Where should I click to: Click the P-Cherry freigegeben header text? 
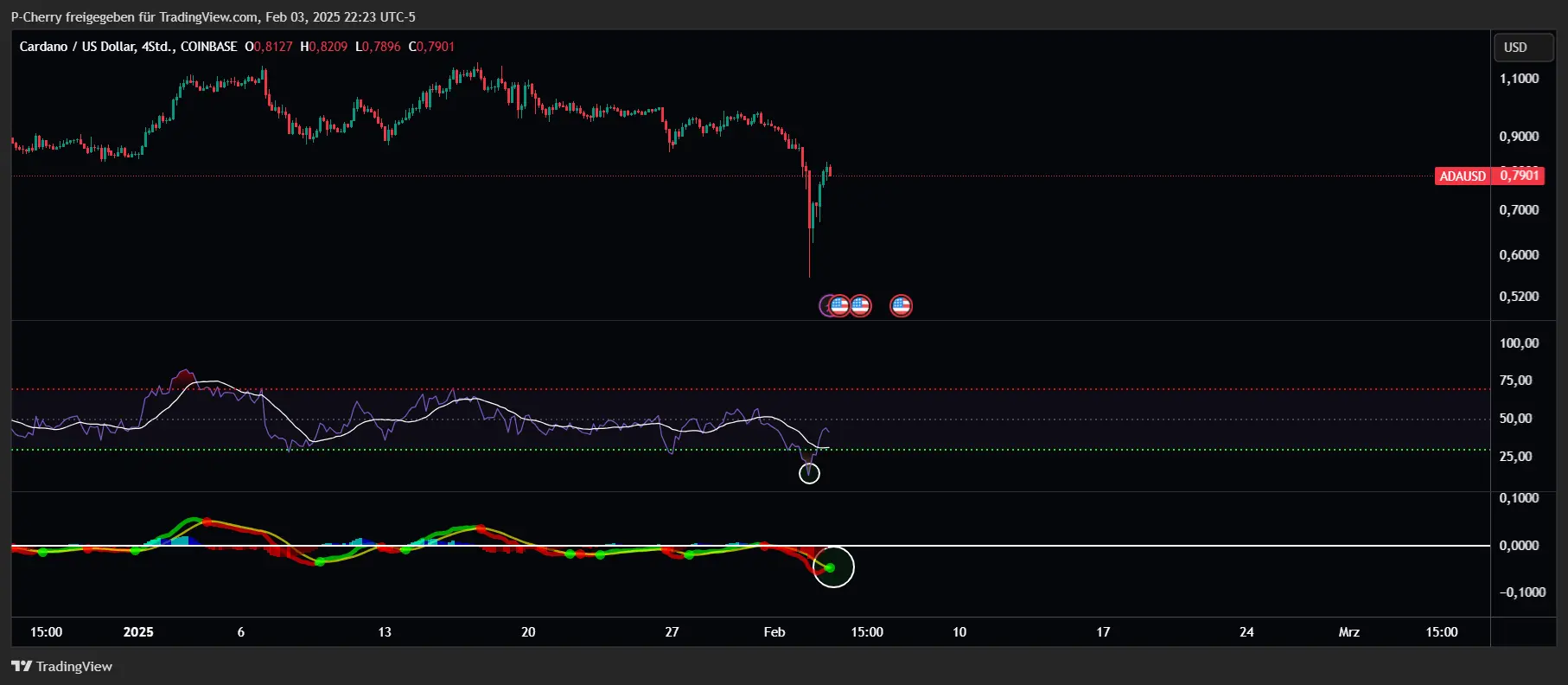(x=213, y=16)
